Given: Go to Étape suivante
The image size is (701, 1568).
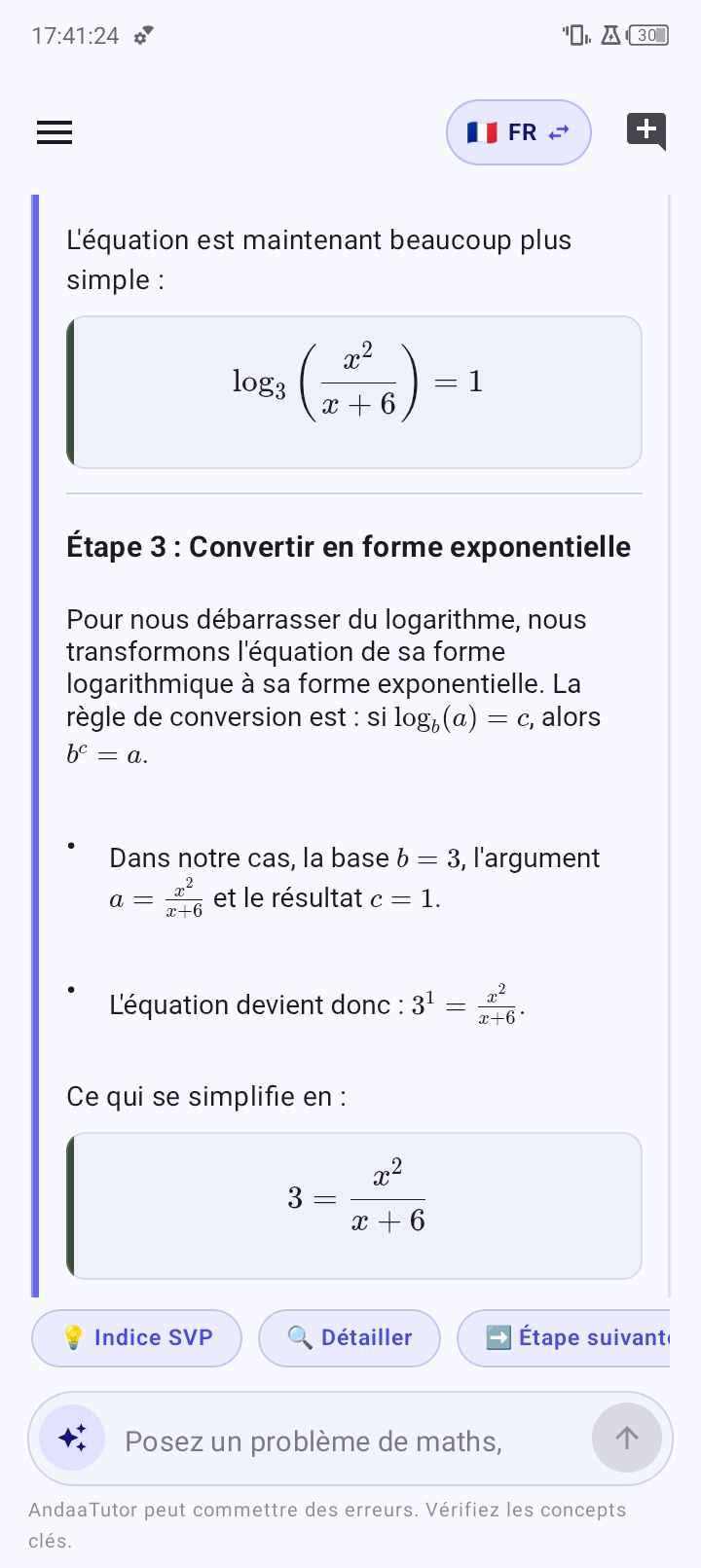Looking at the screenshot, I should (564, 1337).
